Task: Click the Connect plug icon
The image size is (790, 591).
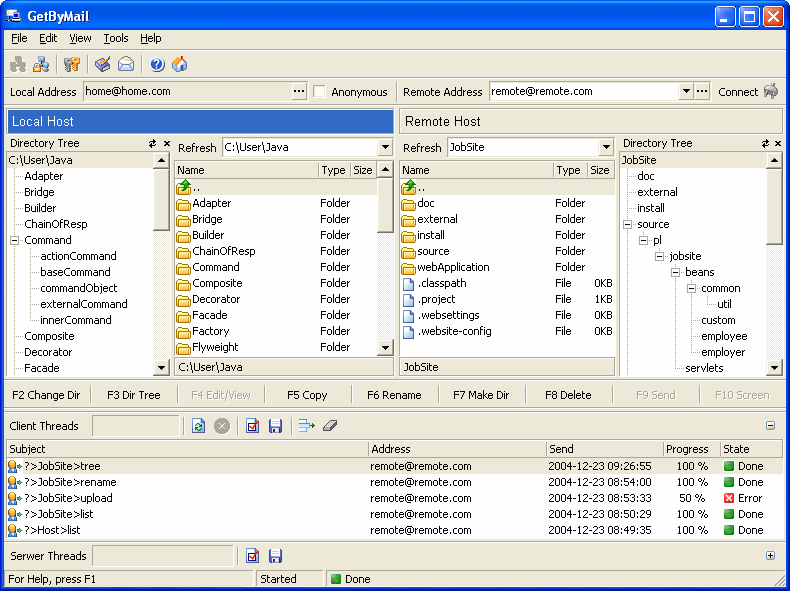Action: 771,91
